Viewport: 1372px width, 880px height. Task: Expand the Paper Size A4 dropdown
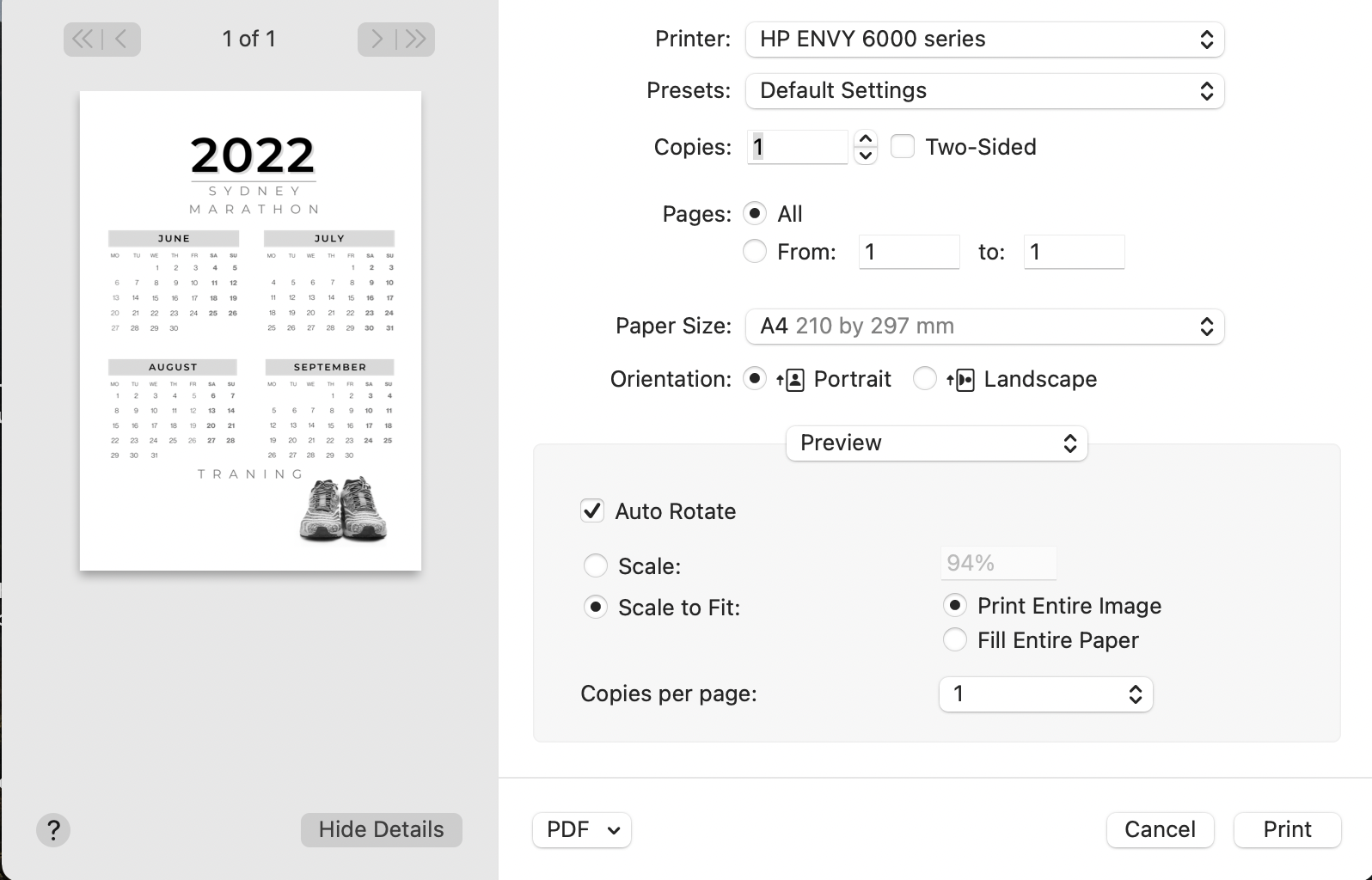click(x=984, y=327)
